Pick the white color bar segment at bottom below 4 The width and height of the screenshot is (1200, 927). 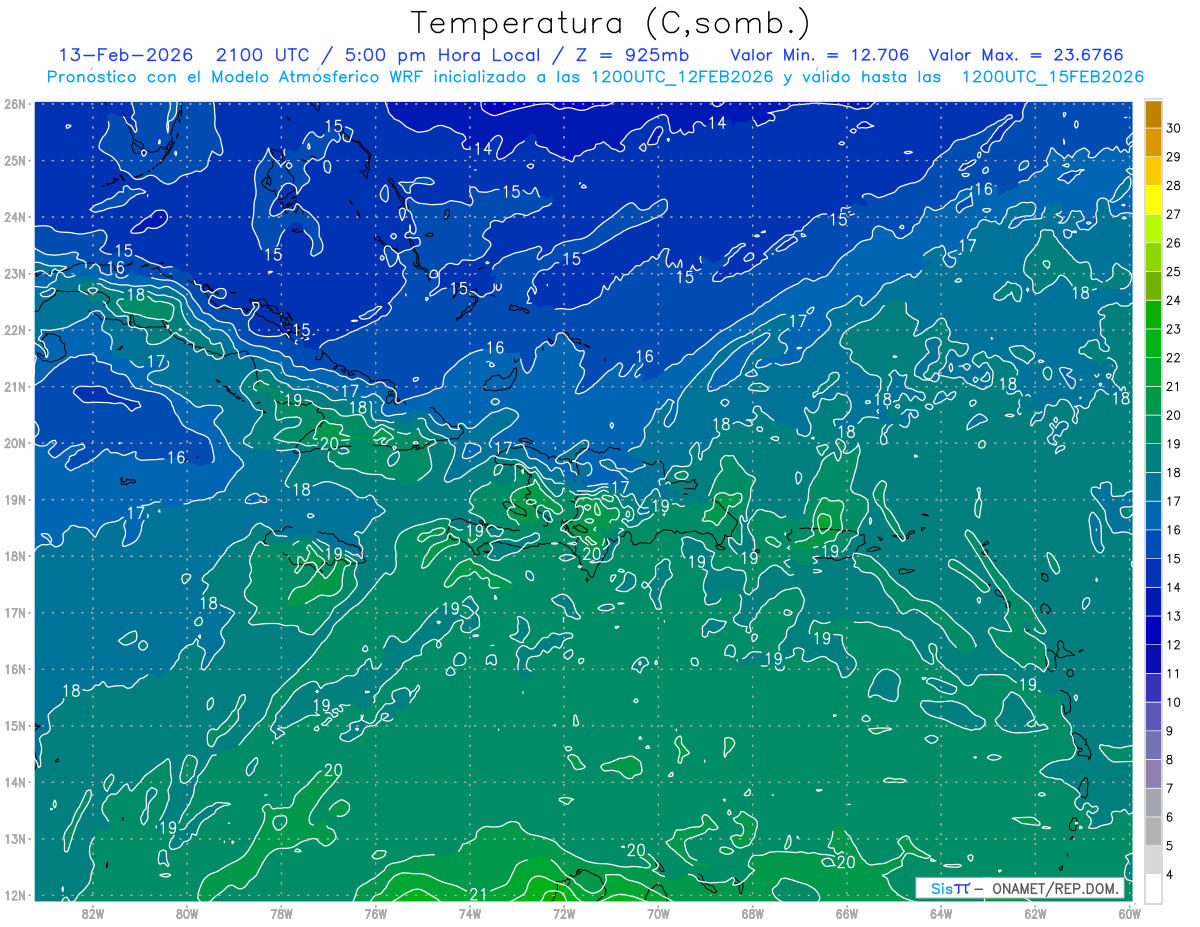[x=1153, y=888]
